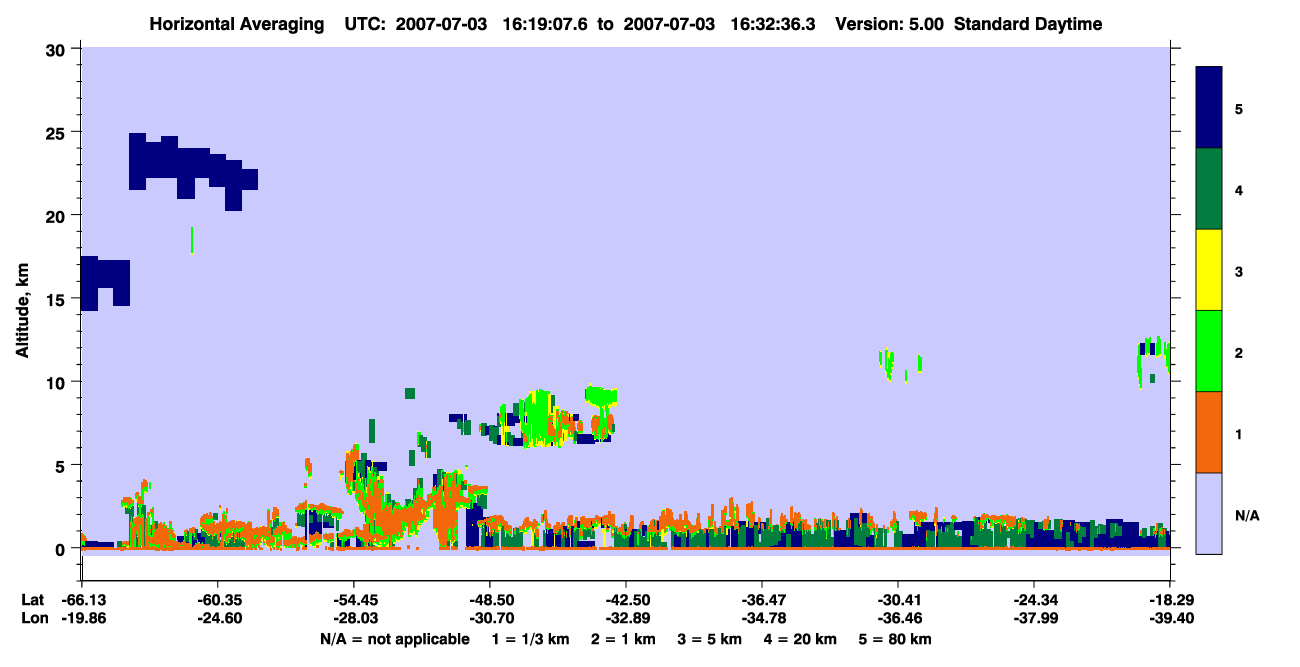
Task: Click the dark green color bar segment labeled 4
Action: pos(1209,189)
